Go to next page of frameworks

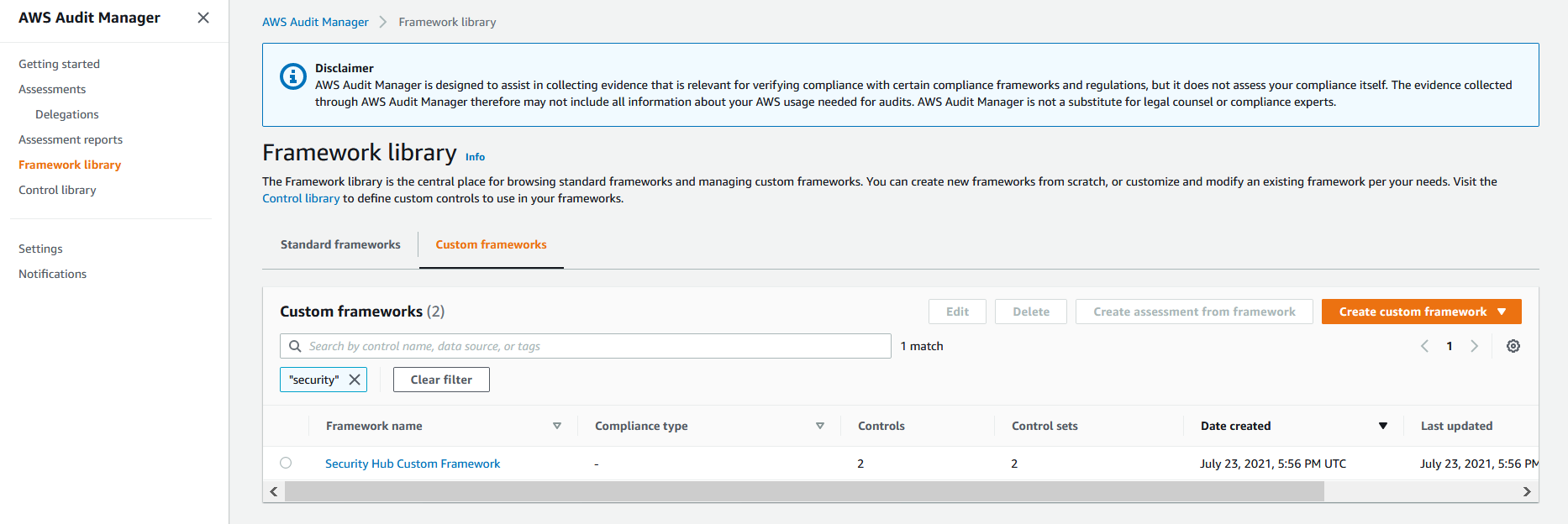pyautogui.click(x=1474, y=346)
